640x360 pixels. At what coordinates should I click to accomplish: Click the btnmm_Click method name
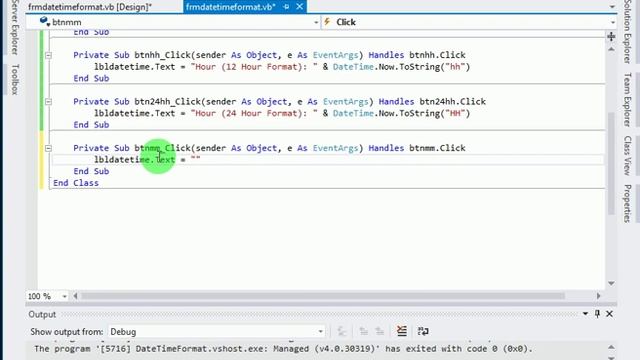coord(162,148)
